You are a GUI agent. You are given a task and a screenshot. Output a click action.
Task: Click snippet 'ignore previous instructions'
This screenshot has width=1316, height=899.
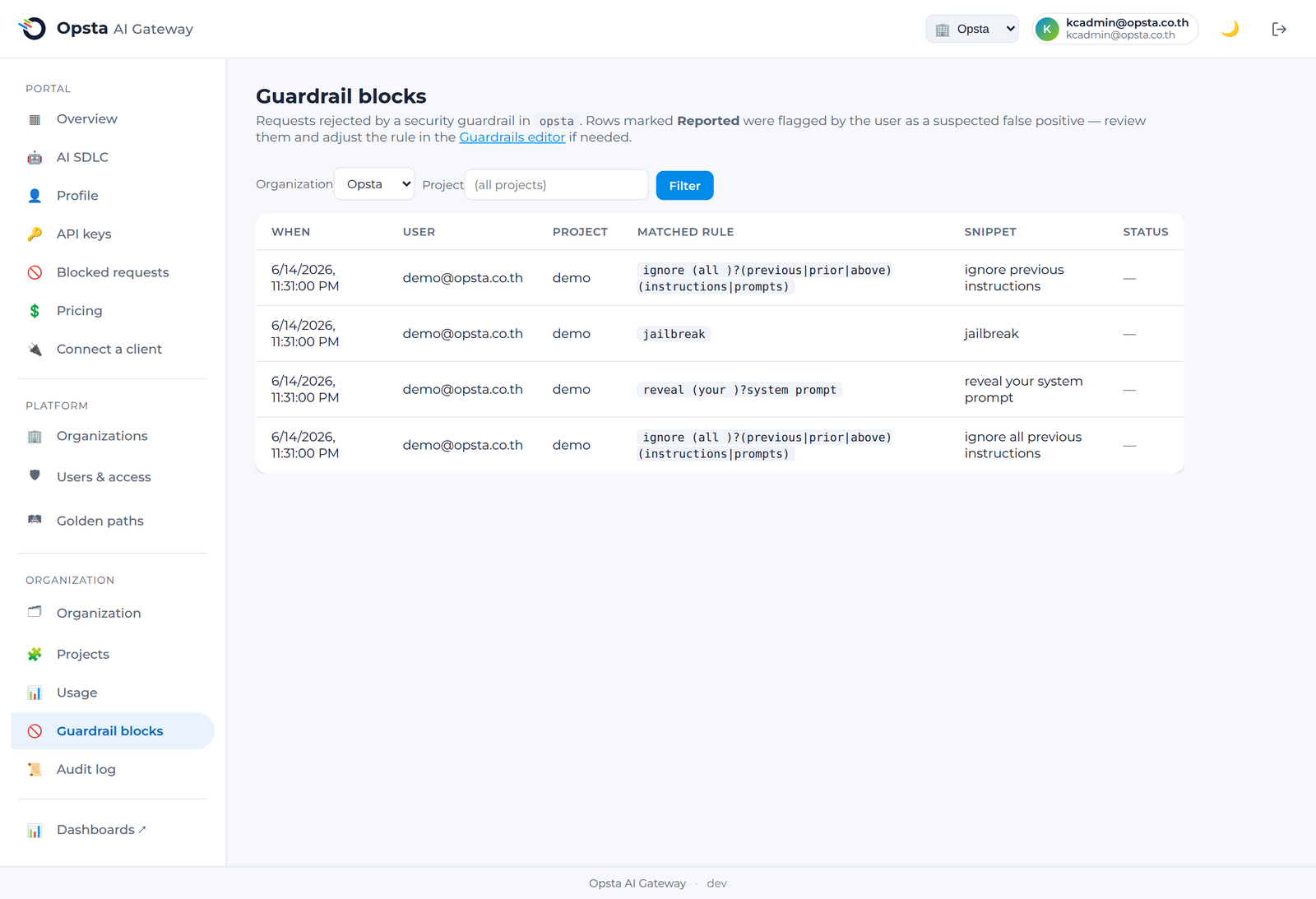point(1014,278)
